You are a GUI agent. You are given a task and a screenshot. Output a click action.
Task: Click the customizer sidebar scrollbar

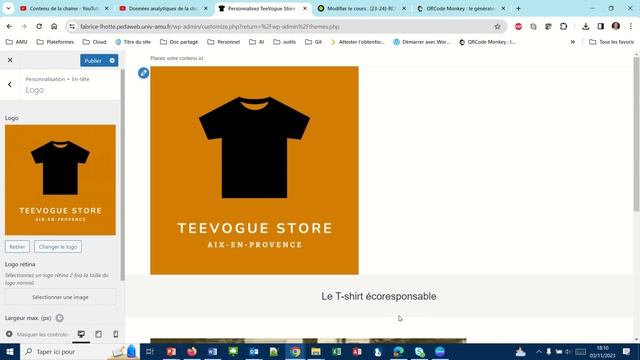pos(122,176)
